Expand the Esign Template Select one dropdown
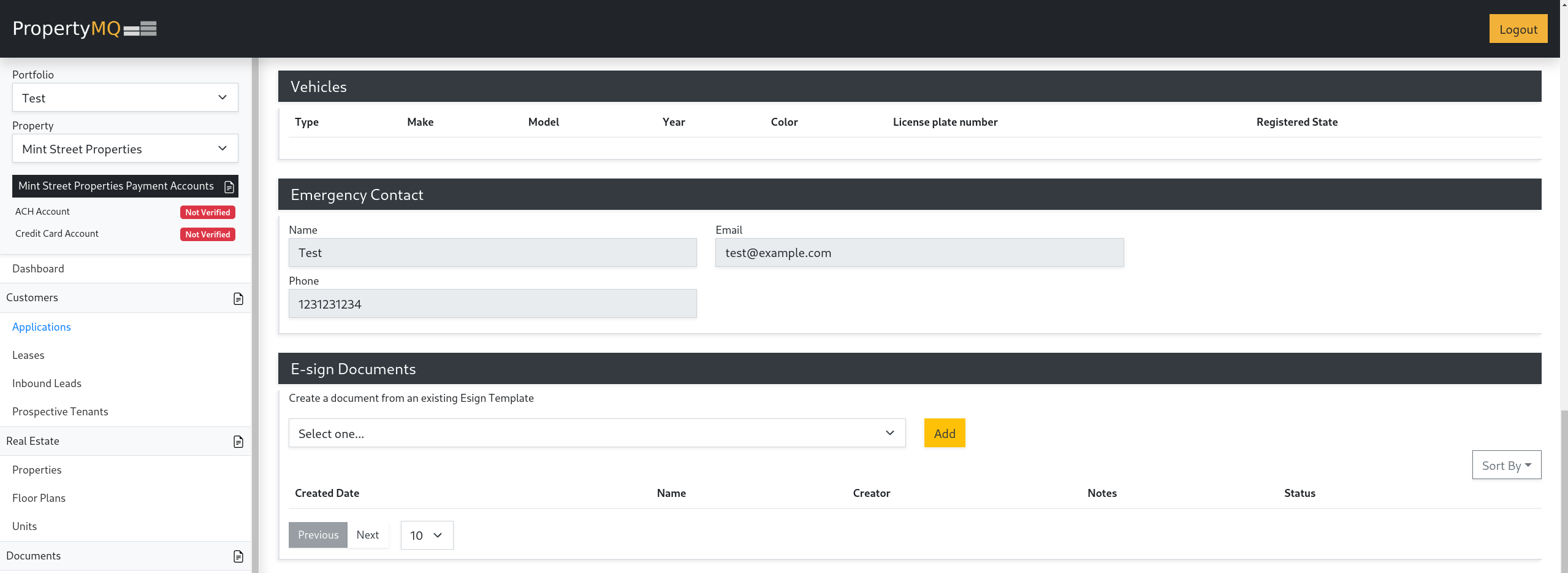The height and width of the screenshot is (573, 1568). [x=596, y=433]
